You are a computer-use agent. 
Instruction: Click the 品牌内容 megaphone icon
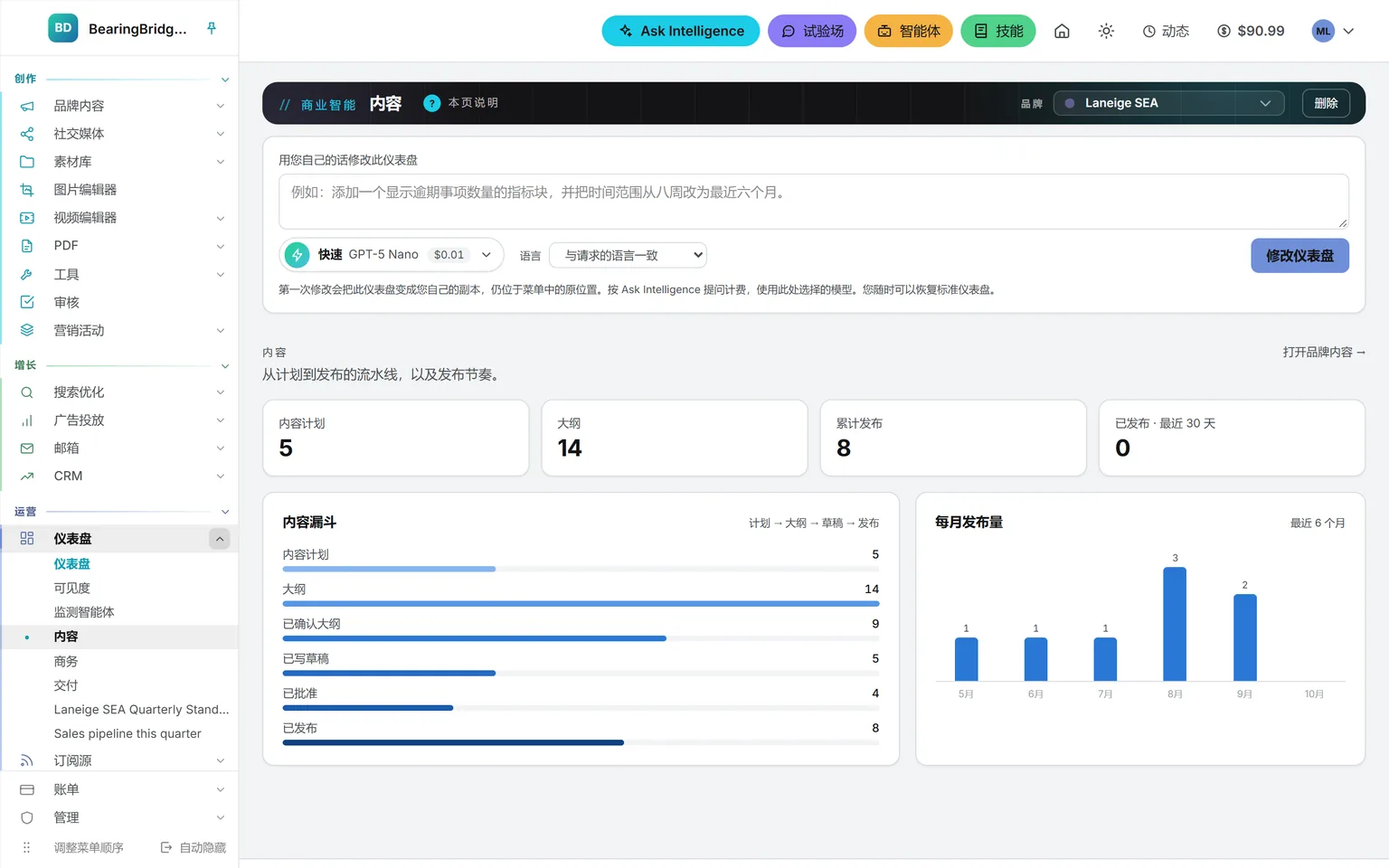27,106
